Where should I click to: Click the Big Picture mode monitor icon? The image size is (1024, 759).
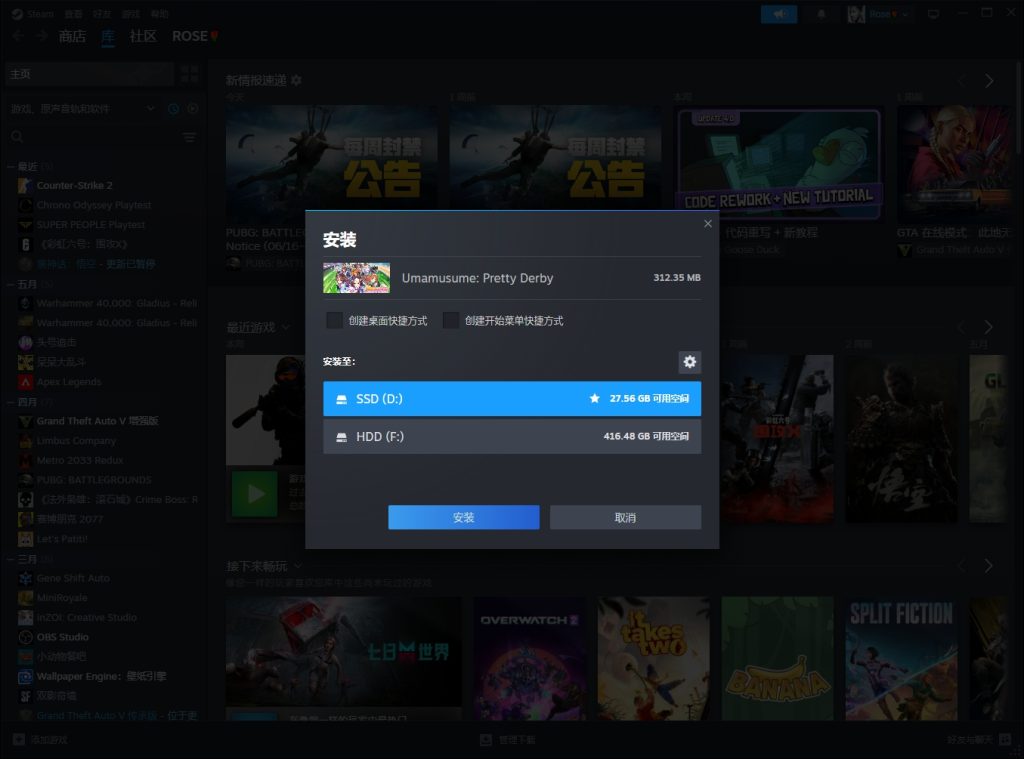coord(933,14)
